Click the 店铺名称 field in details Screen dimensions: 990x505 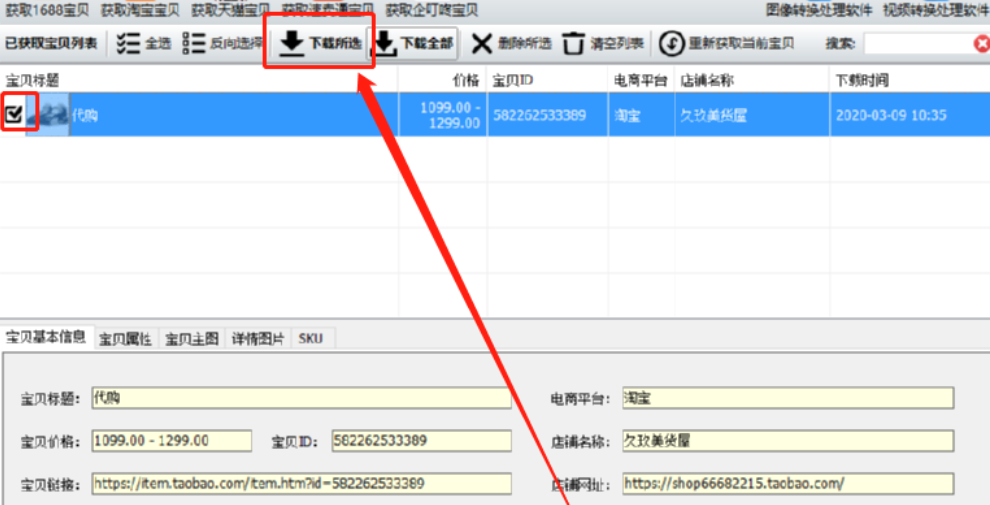[x=788, y=441]
